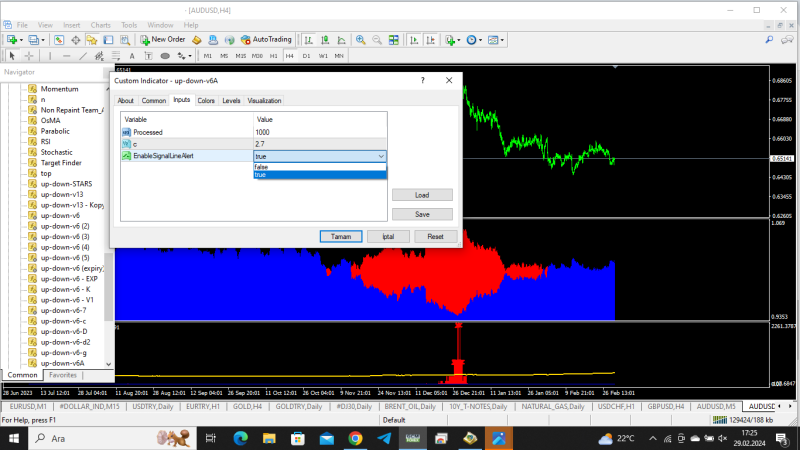Click the AutoTrading toolbar button
This screenshot has height=450, width=800.
pyautogui.click(x=266, y=39)
